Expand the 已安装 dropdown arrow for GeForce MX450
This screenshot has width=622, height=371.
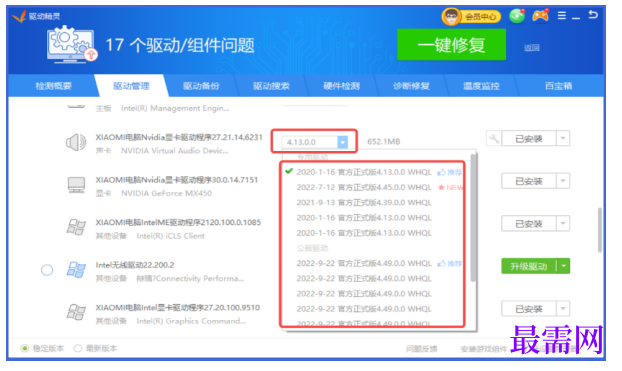point(563,181)
